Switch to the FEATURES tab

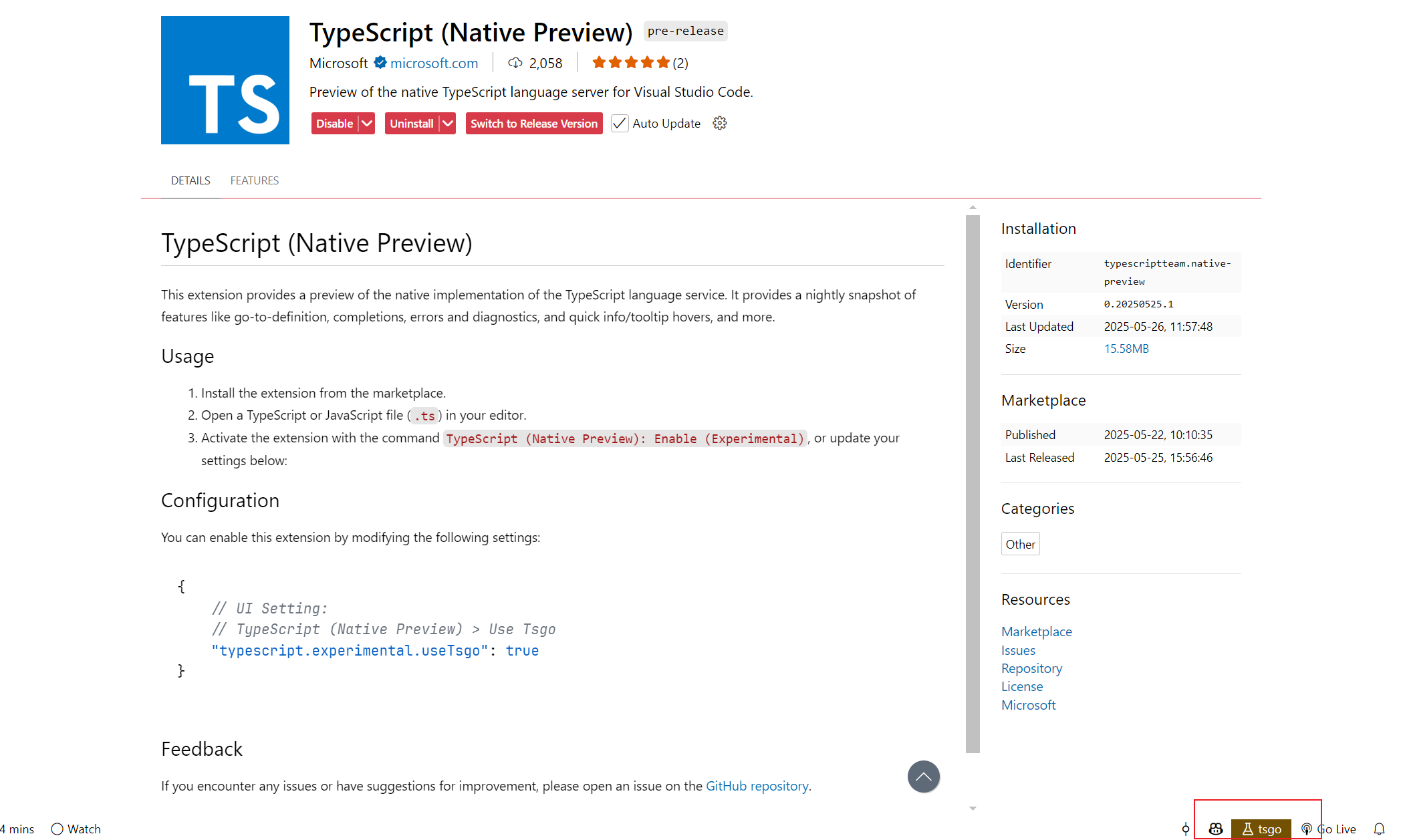point(255,180)
